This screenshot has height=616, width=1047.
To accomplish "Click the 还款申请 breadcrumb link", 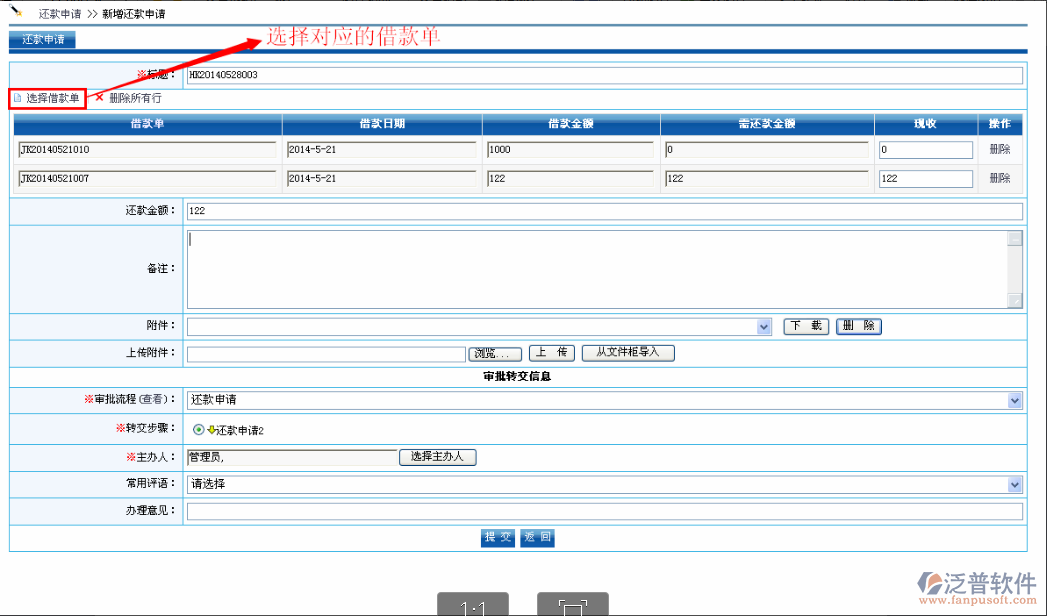I will [59, 15].
